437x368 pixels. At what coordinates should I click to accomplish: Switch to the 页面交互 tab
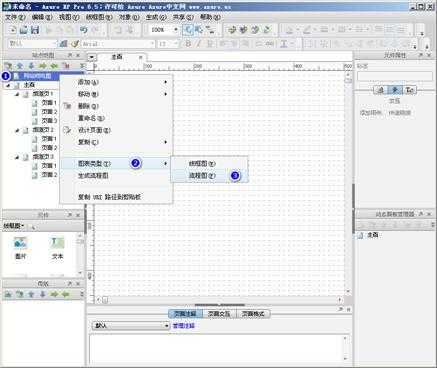click(219, 314)
